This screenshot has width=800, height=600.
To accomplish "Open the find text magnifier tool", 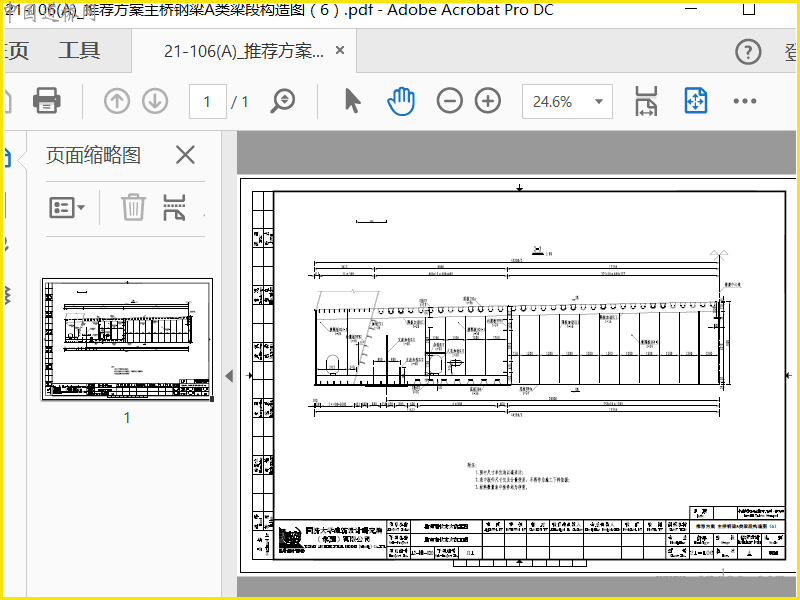I will pyautogui.click(x=282, y=101).
